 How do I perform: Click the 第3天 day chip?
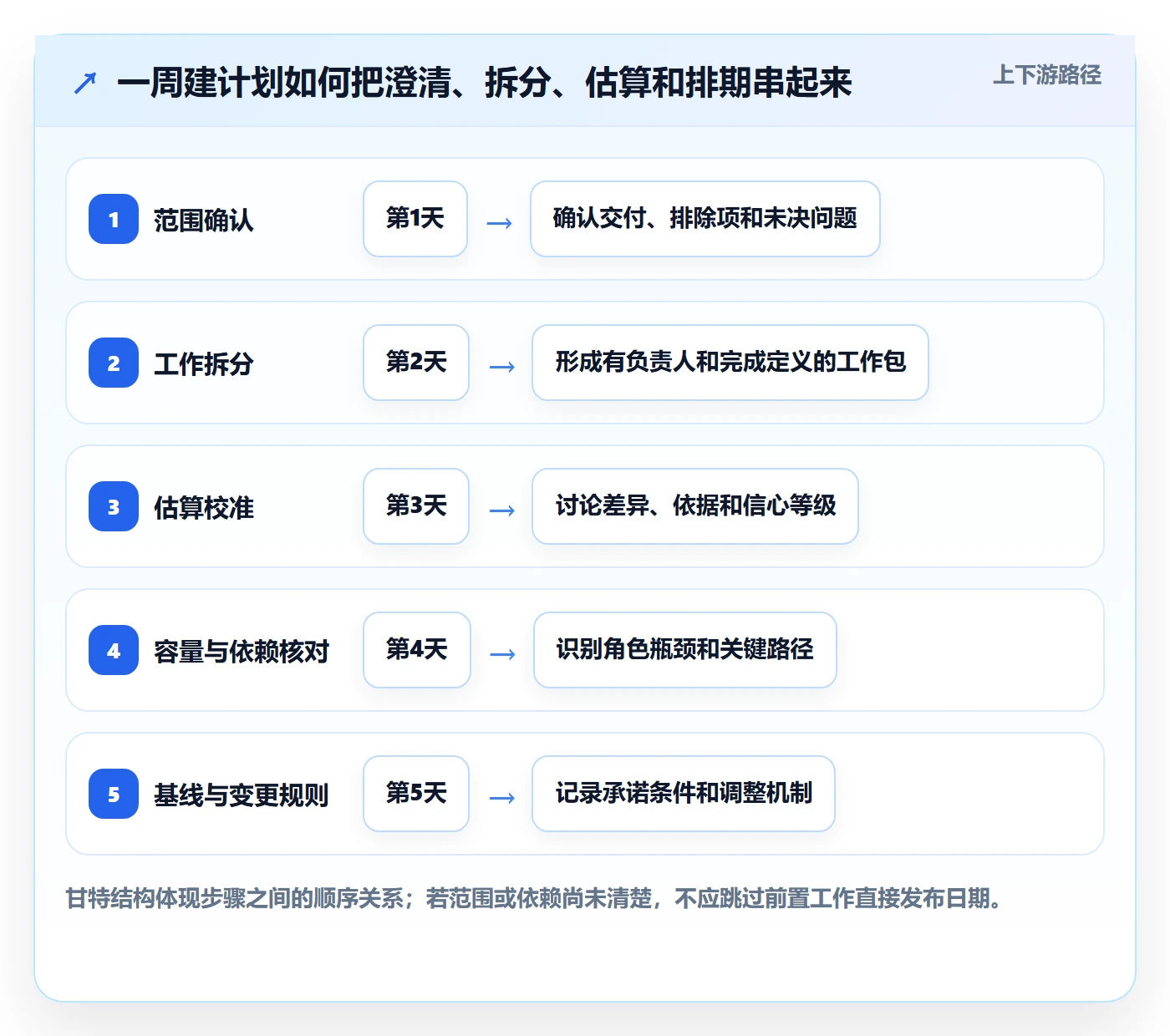coord(416,506)
